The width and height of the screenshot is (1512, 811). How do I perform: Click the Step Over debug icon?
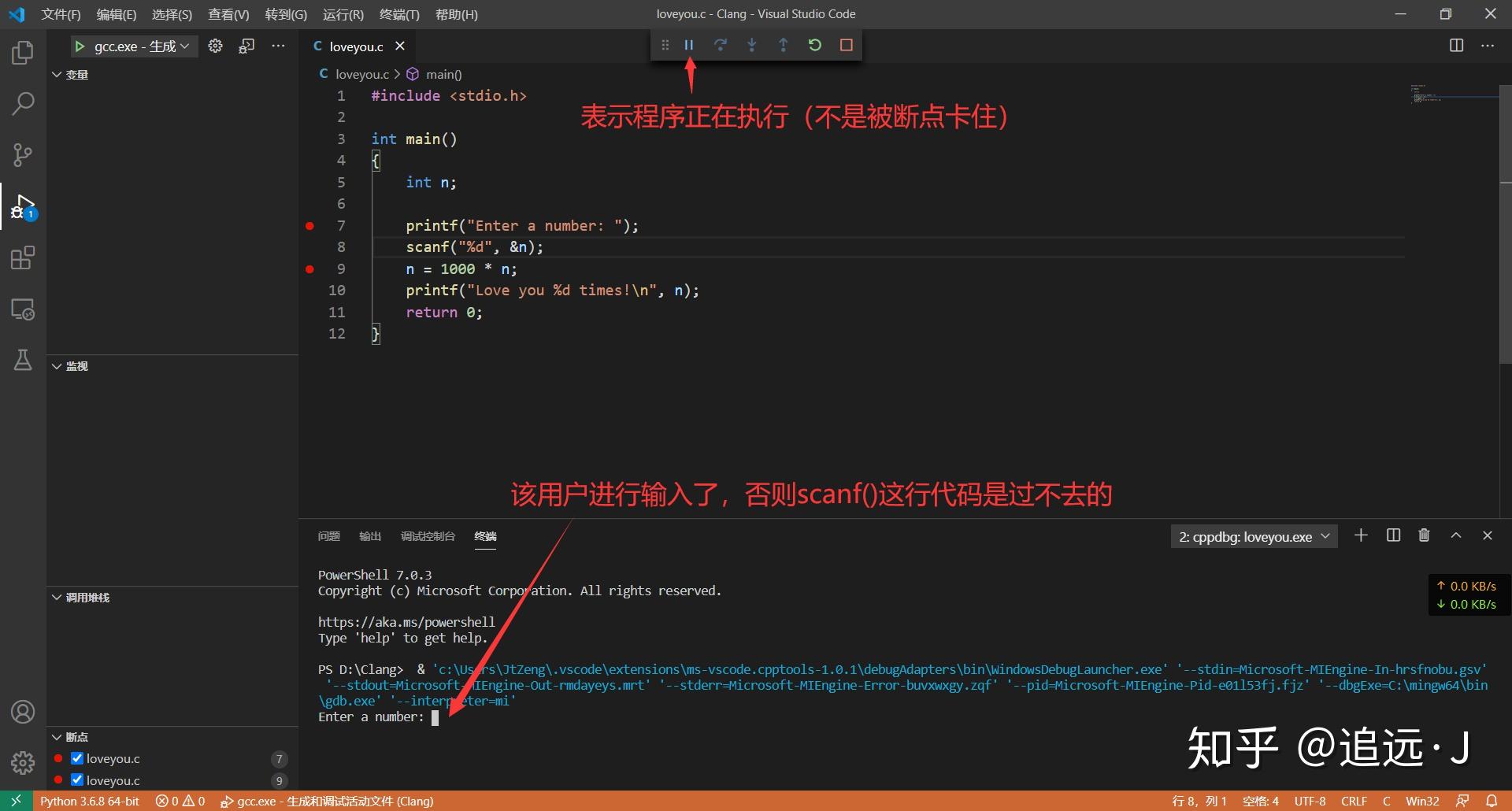pyautogui.click(x=721, y=45)
